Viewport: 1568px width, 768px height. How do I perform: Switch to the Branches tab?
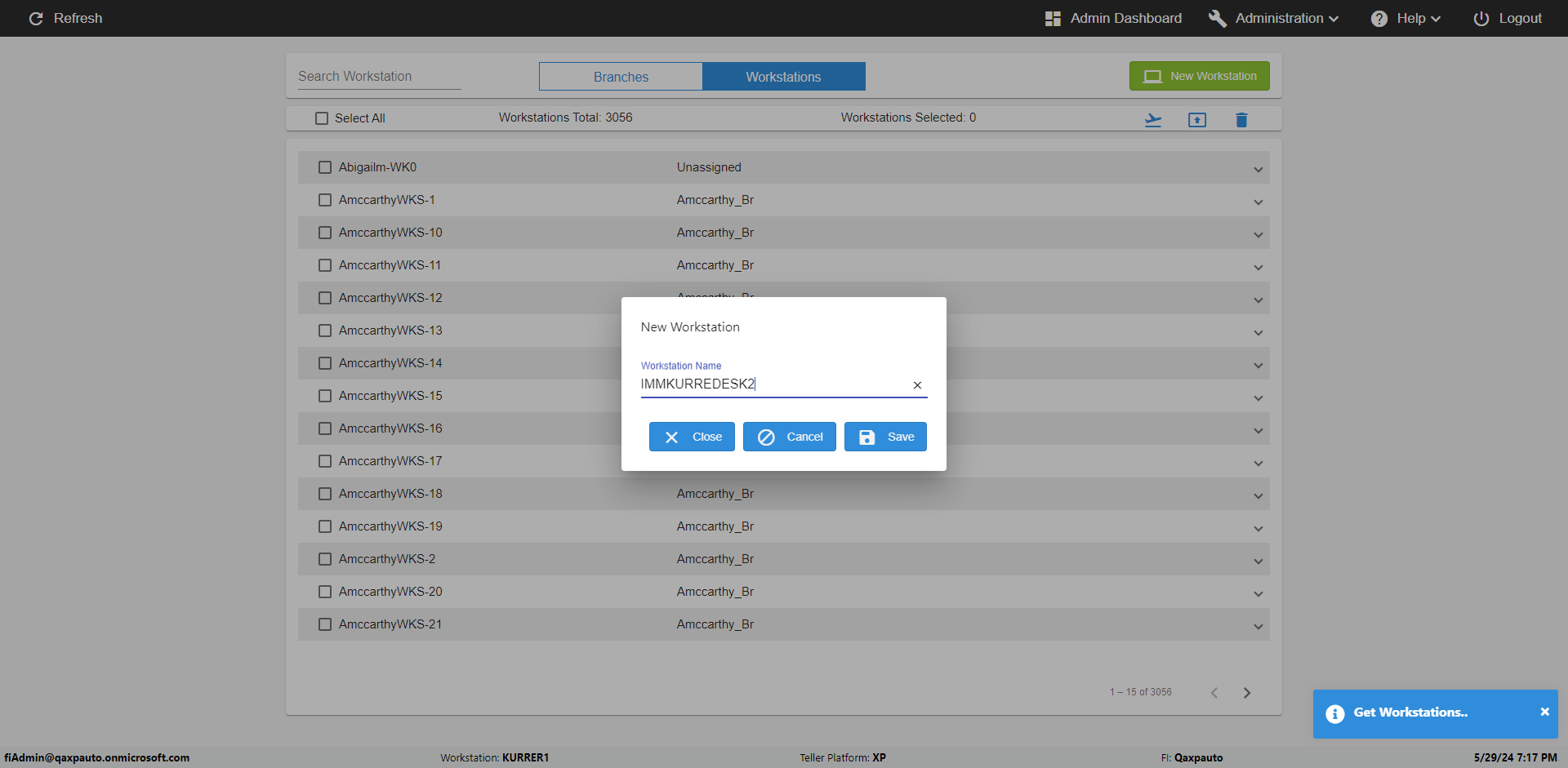[621, 77]
